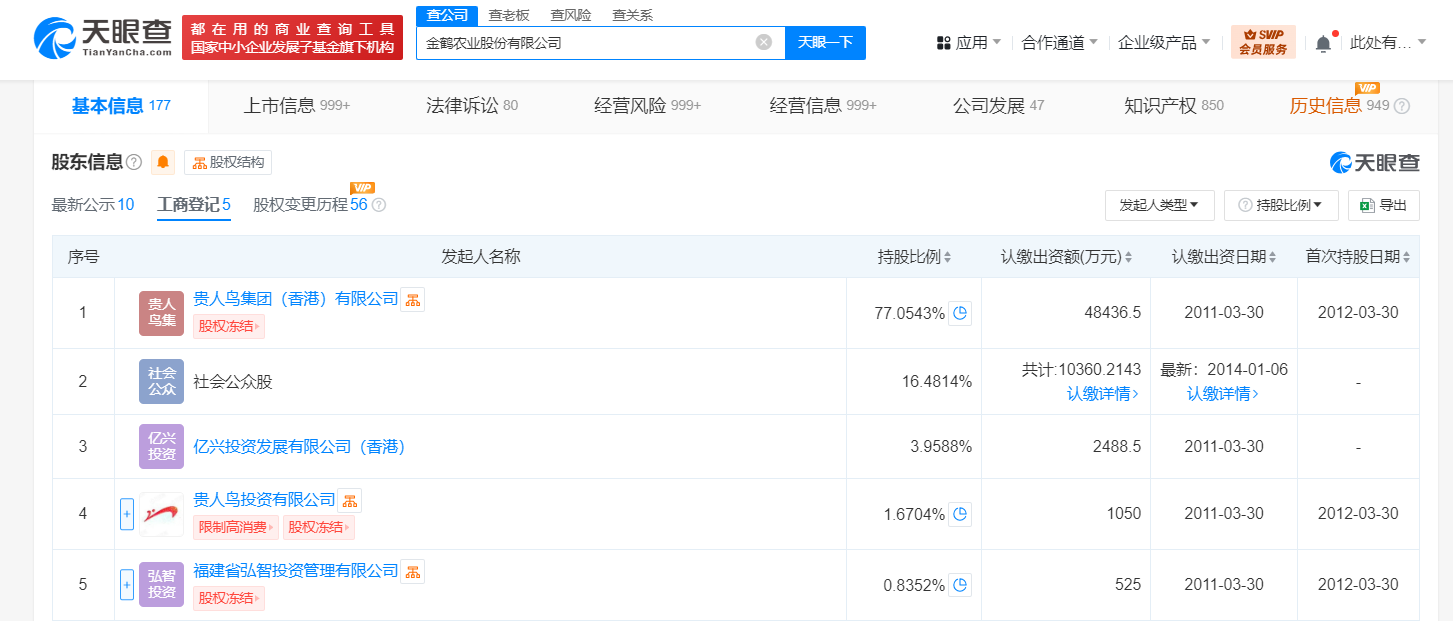Click the 亿兴投资 avatar badge
The image size is (1453, 621).
point(162,446)
